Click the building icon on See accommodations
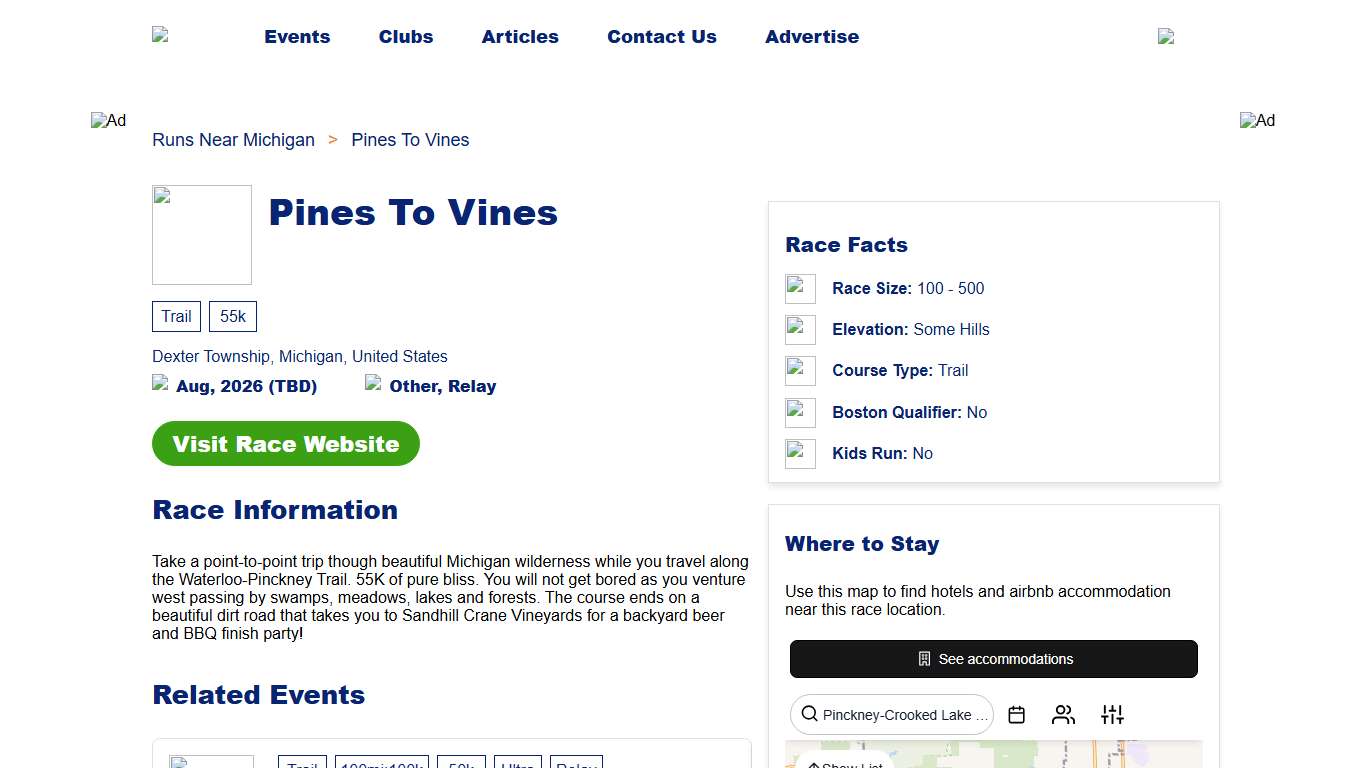 [922, 659]
